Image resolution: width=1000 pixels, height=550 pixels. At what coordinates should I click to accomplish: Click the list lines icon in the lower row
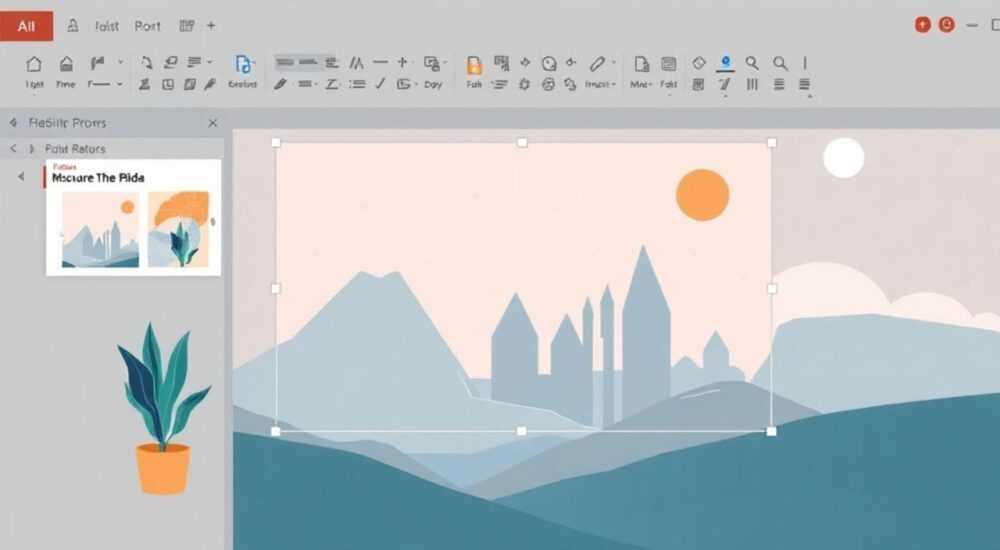tap(357, 84)
